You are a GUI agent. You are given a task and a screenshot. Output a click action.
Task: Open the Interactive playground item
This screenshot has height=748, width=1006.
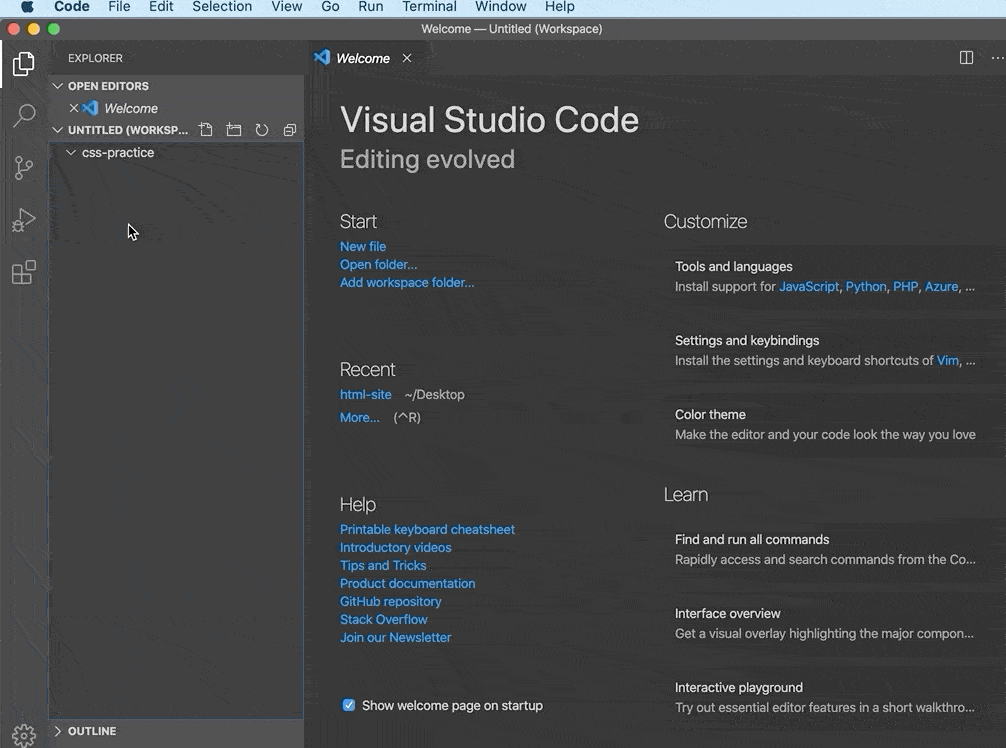[x=825, y=697]
